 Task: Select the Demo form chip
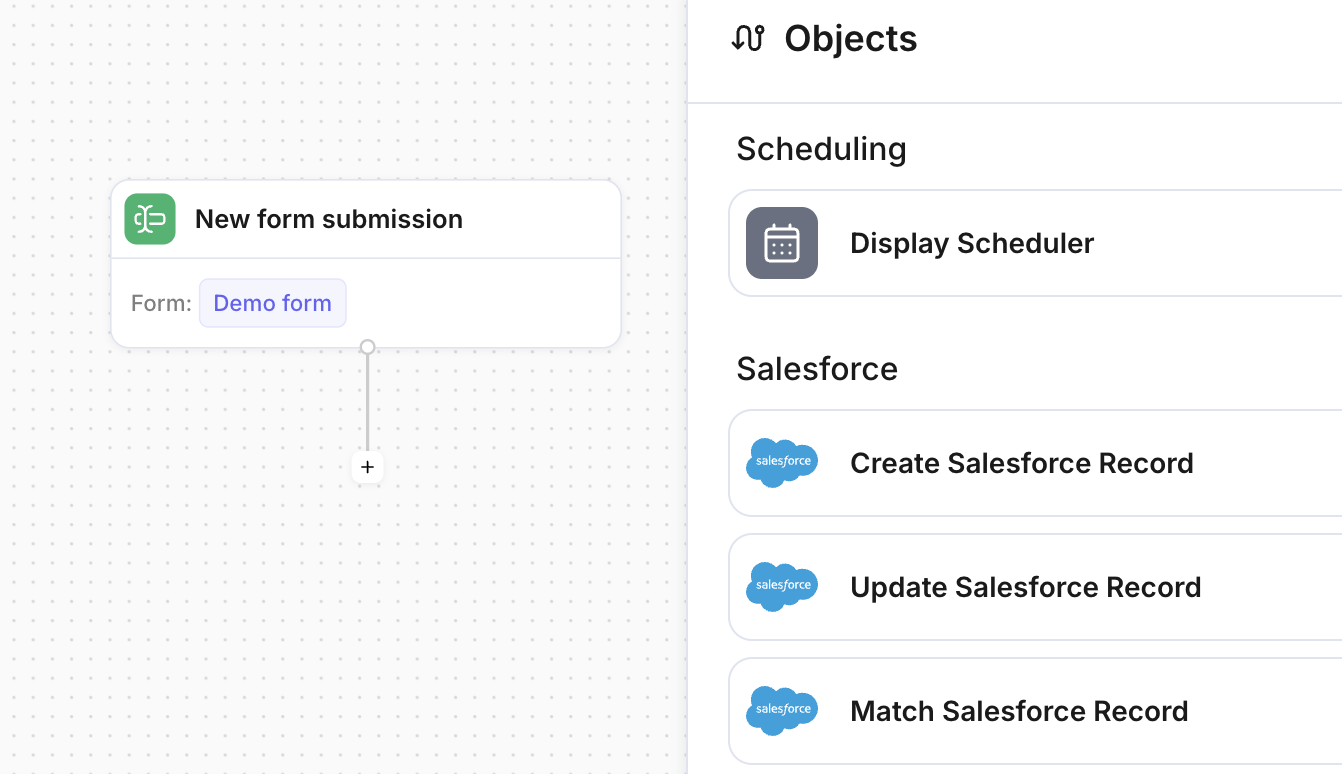273,303
